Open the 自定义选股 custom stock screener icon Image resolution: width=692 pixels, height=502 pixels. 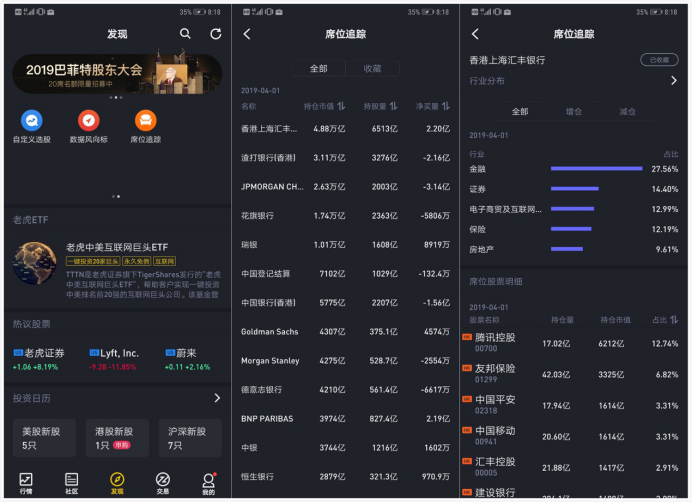point(32,127)
